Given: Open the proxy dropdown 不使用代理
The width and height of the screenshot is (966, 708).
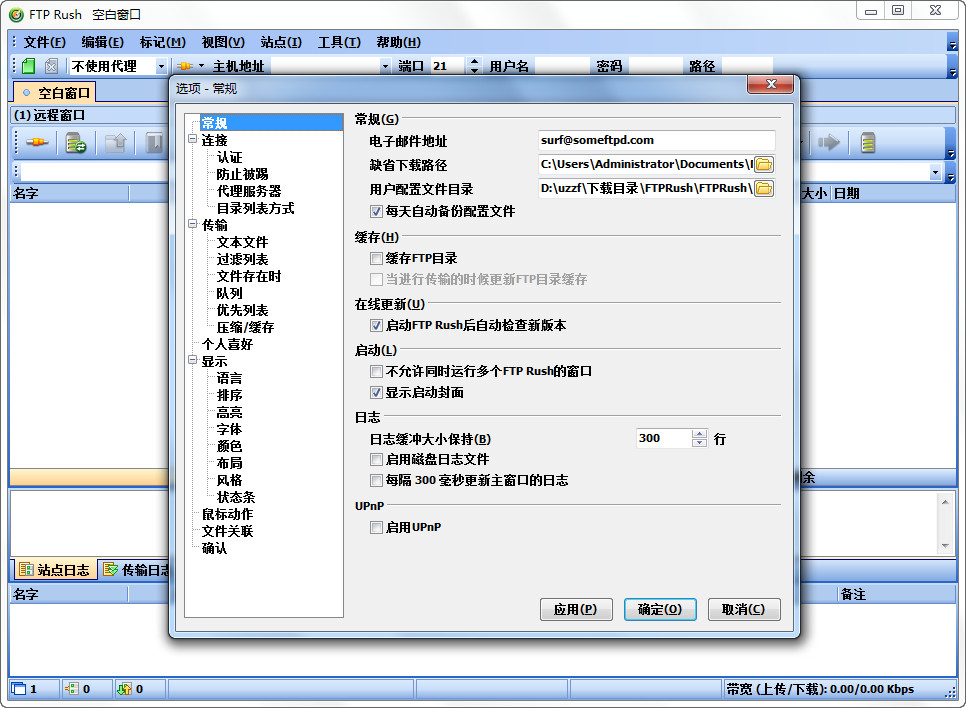Looking at the screenshot, I should pyautogui.click(x=161, y=66).
